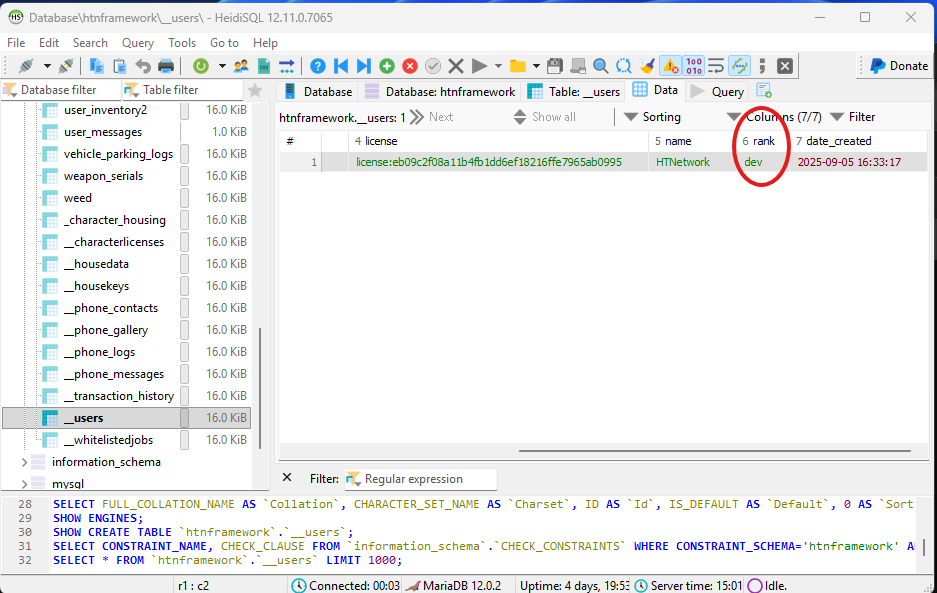937x593 pixels.
Task: Toggle the stop-on-errors warning button
Action: click(670, 66)
